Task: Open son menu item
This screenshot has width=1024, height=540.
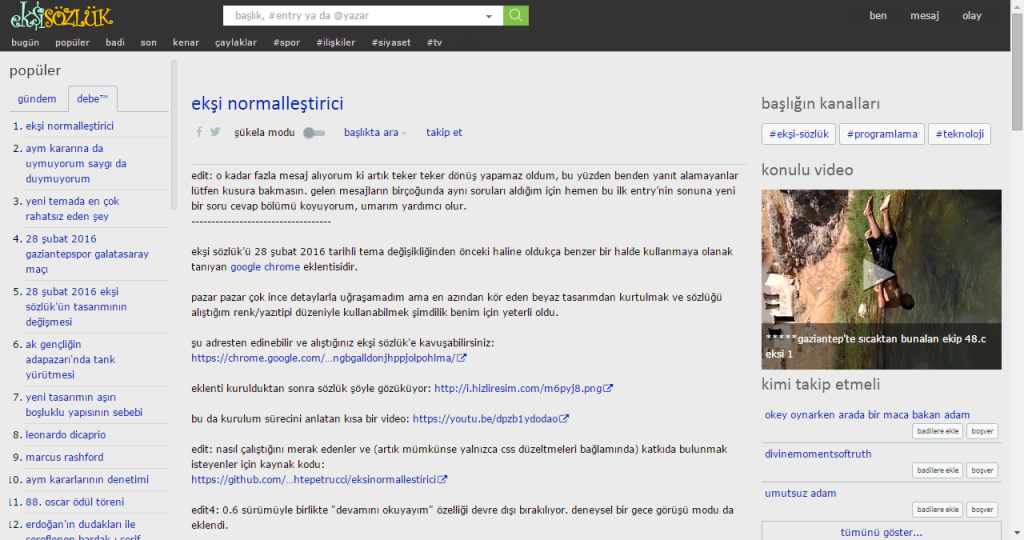Action: 148,42
